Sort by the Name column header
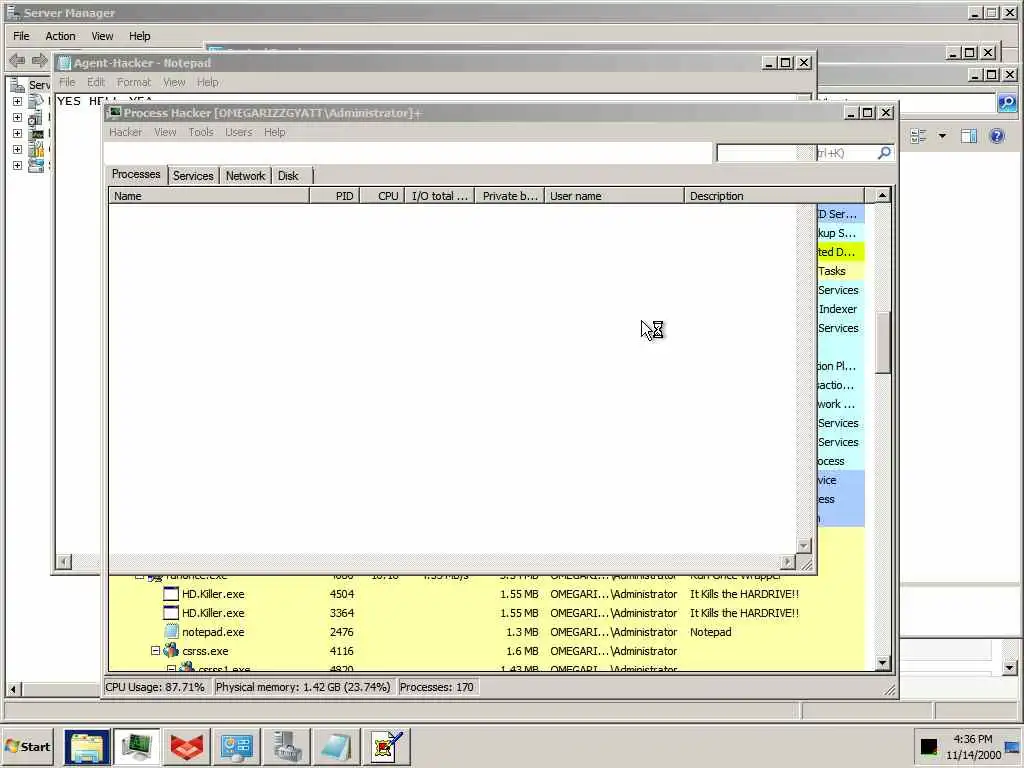 (x=208, y=196)
